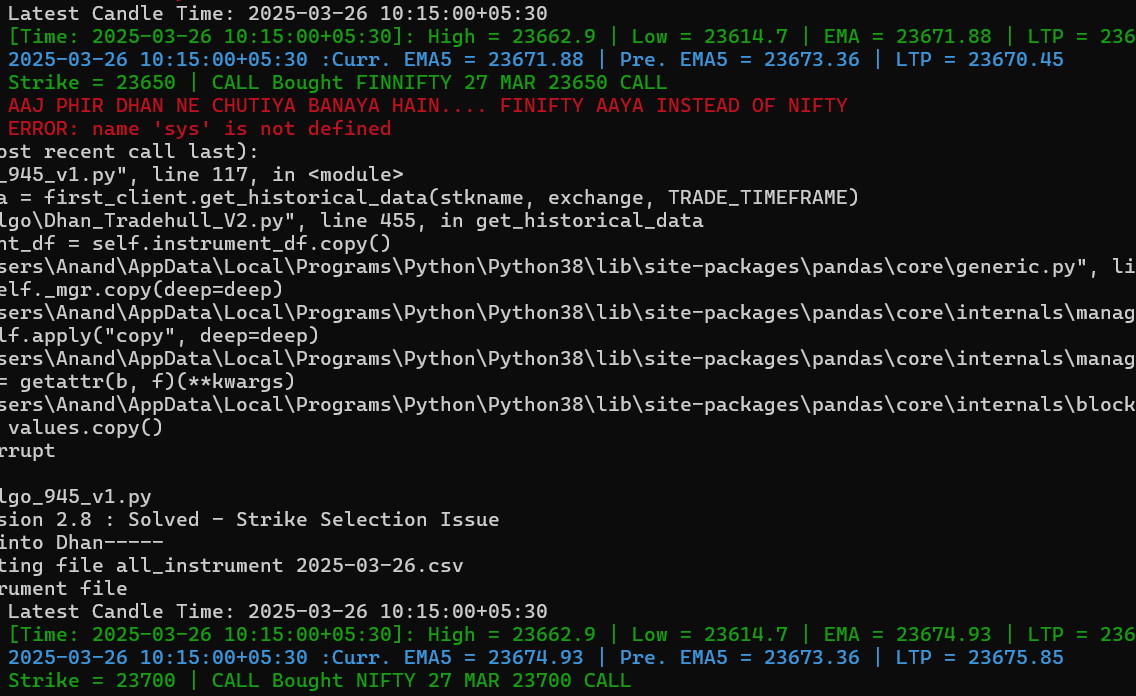Click the '_945_v1.py", line 117, in <module>' line

click(201, 175)
